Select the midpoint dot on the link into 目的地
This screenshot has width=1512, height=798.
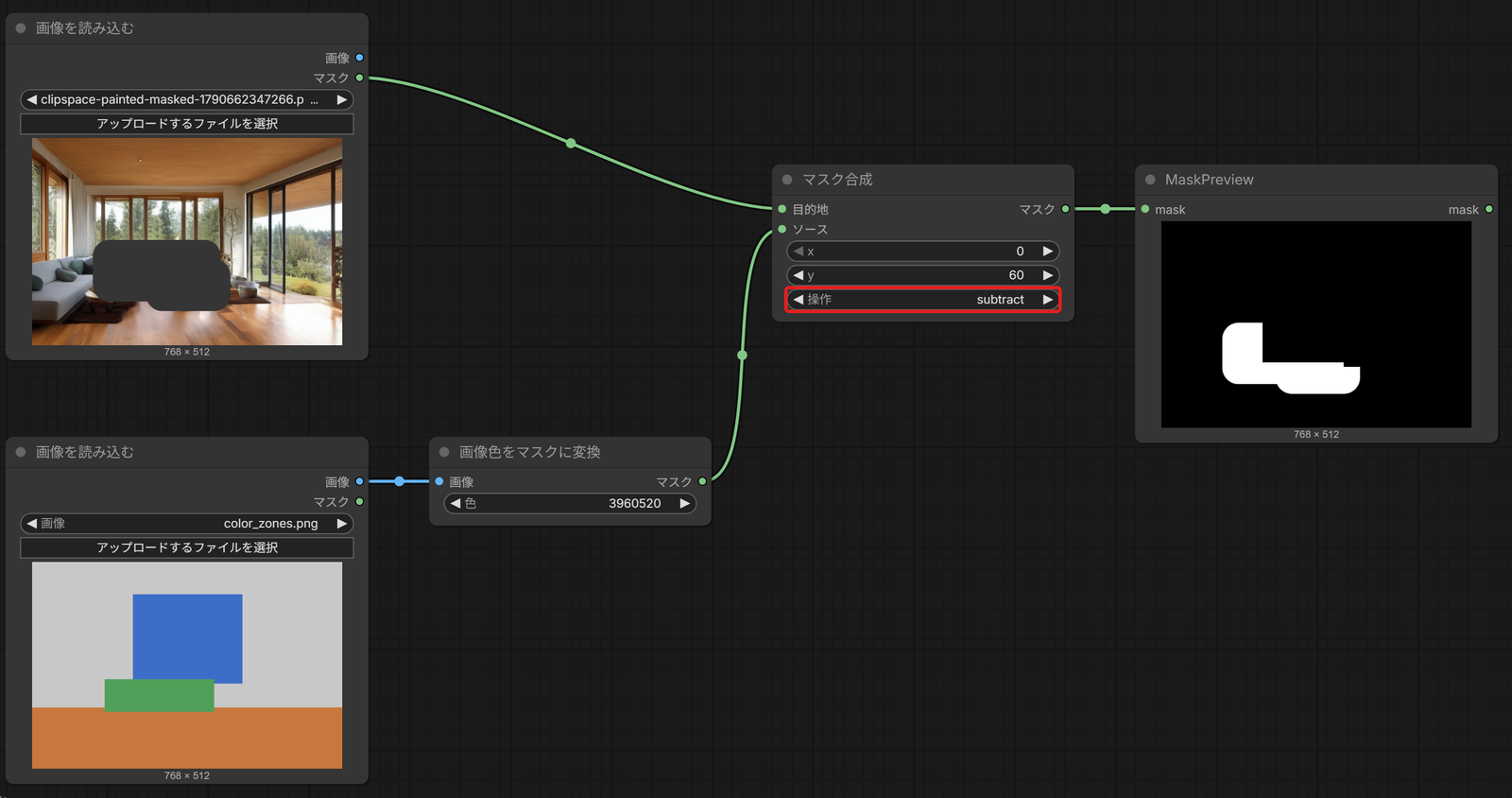(571, 144)
